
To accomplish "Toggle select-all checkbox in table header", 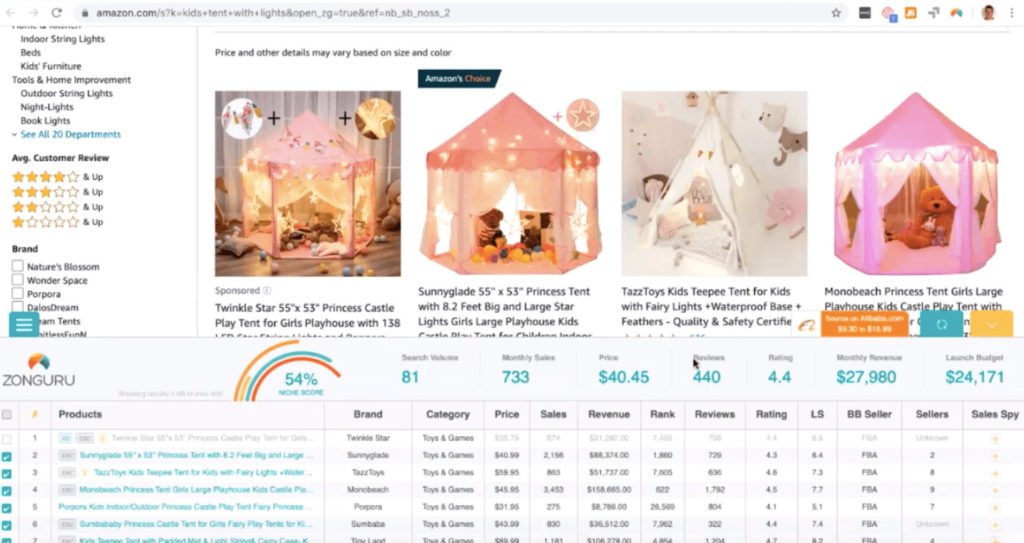I will tap(7, 414).
